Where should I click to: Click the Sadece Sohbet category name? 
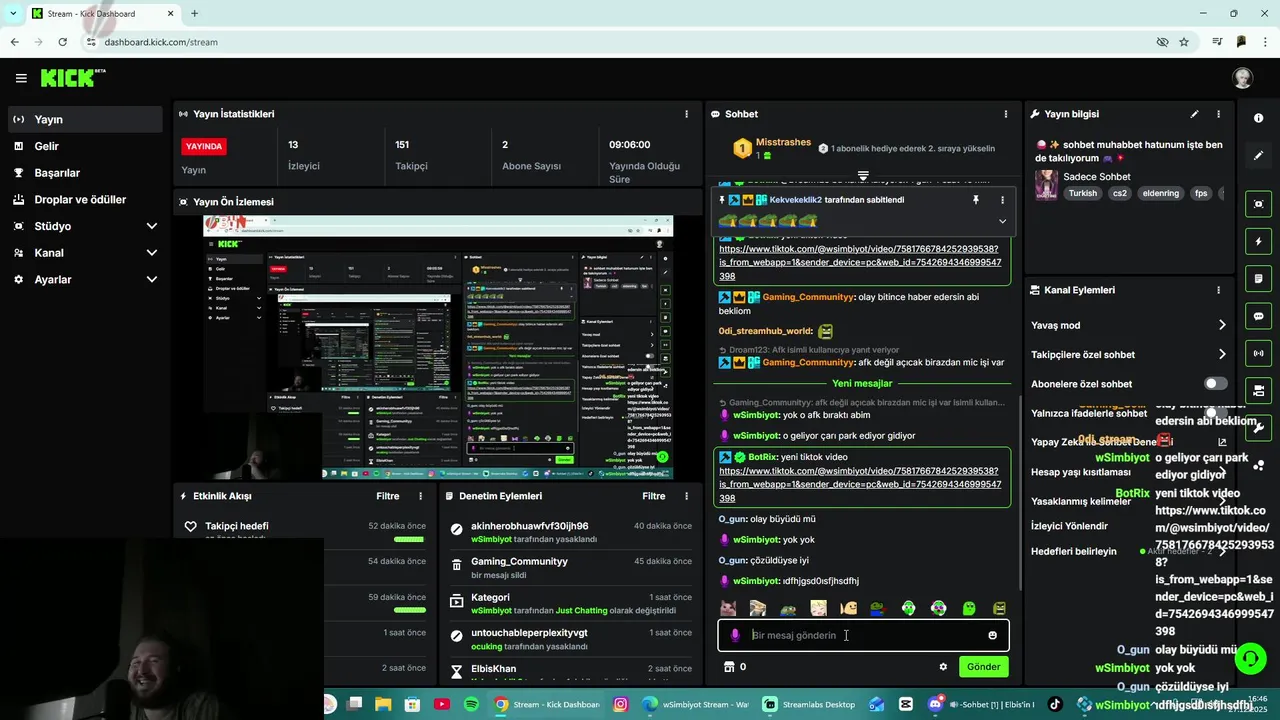[x=1097, y=177]
